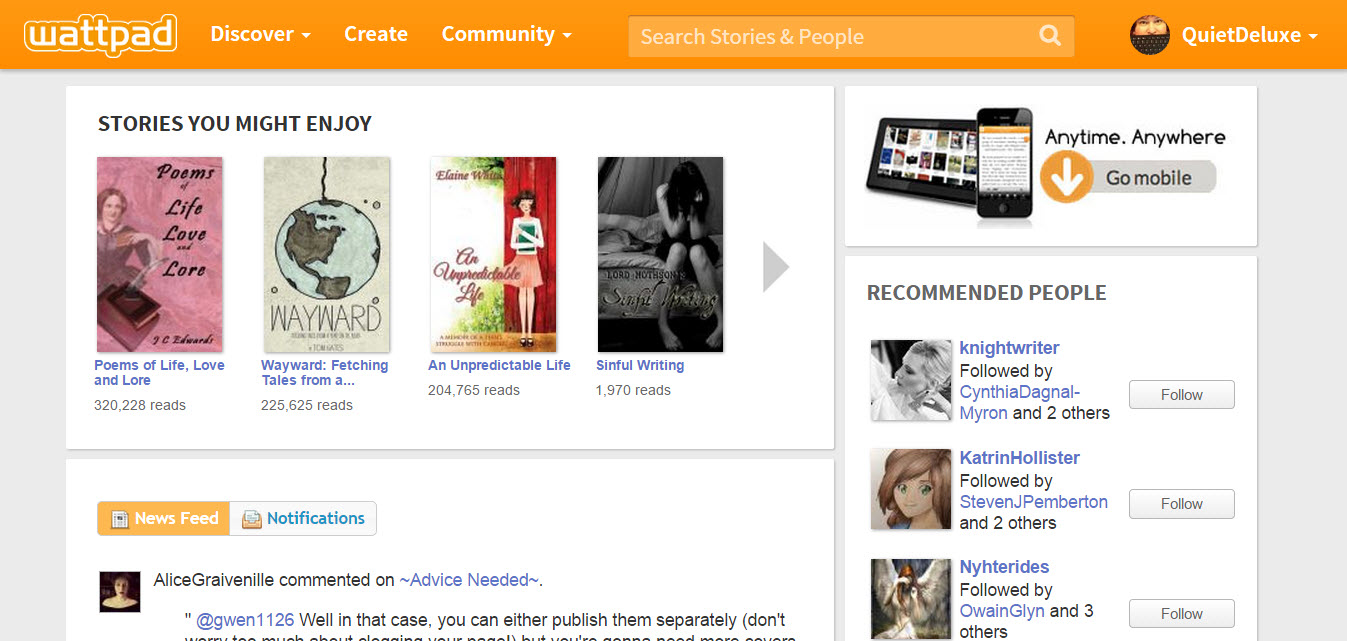The image size is (1347, 641).
Task: Click the next stories arrow
Action: pyautogui.click(x=776, y=267)
